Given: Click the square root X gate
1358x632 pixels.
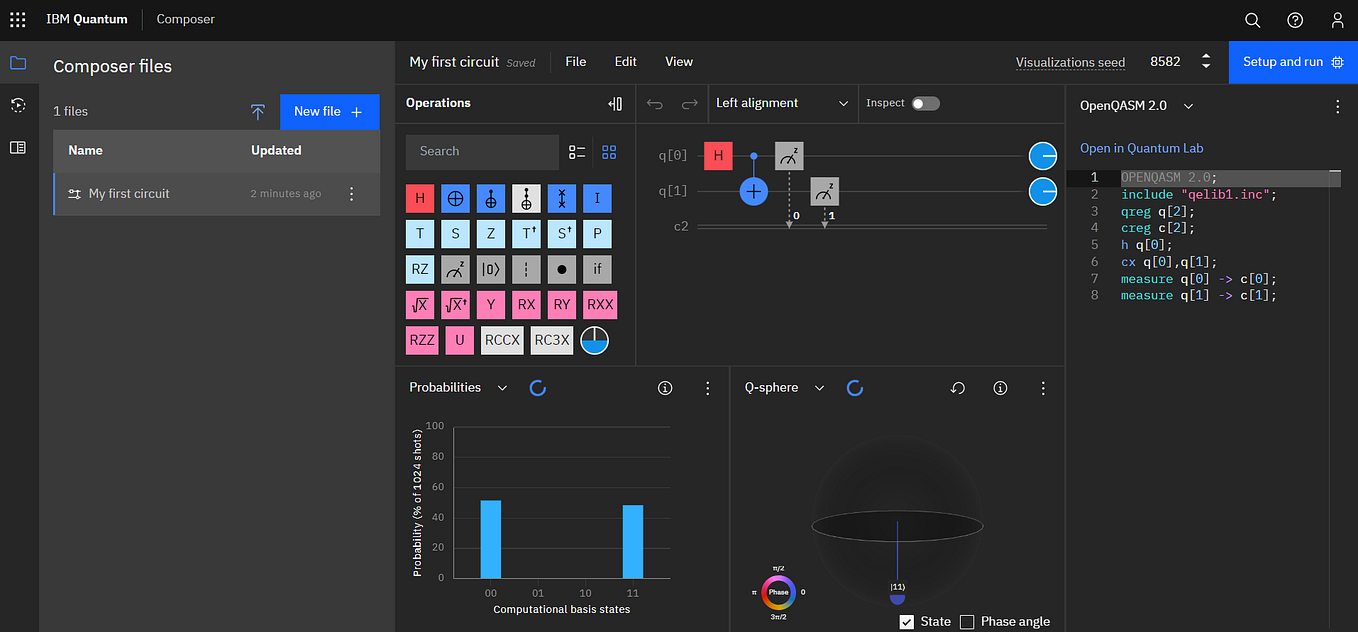Looking at the screenshot, I should click(420, 305).
